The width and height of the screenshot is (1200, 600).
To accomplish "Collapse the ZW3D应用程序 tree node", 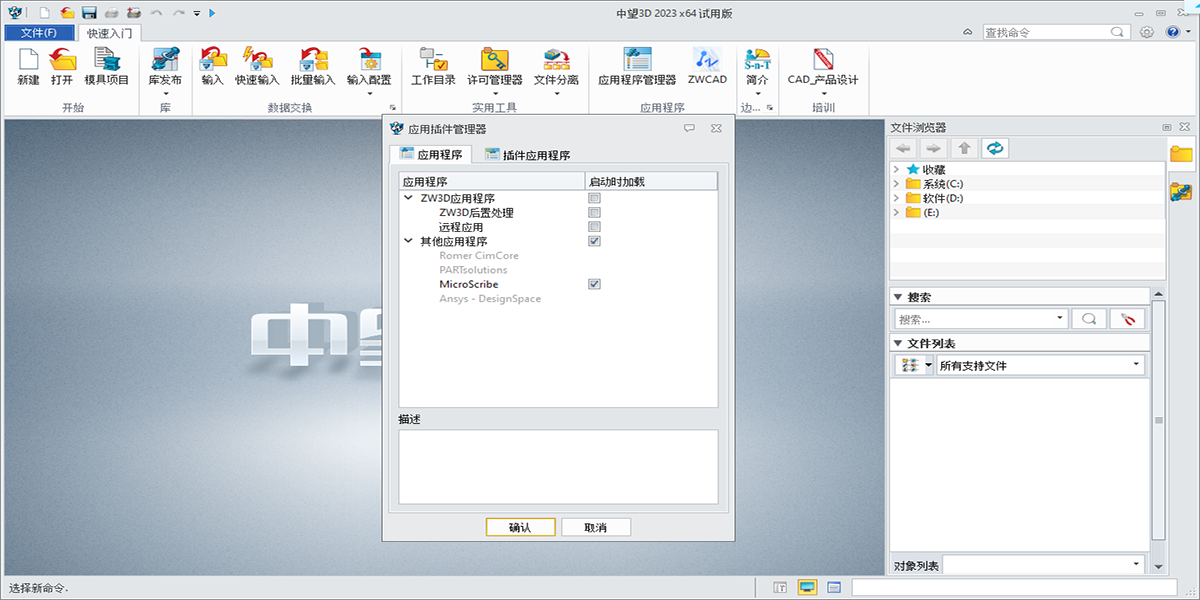I will (x=406, y=198).
